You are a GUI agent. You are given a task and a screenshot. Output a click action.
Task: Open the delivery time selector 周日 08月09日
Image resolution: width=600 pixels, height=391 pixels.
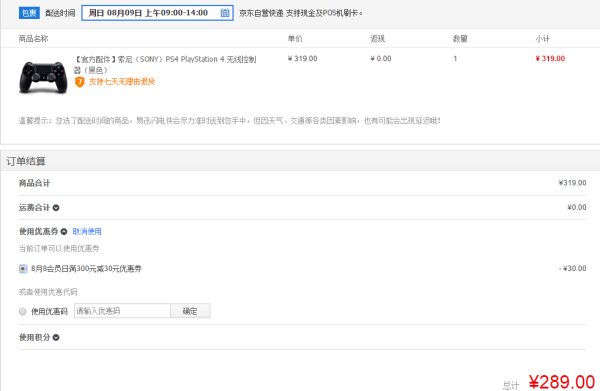point(157,13)
